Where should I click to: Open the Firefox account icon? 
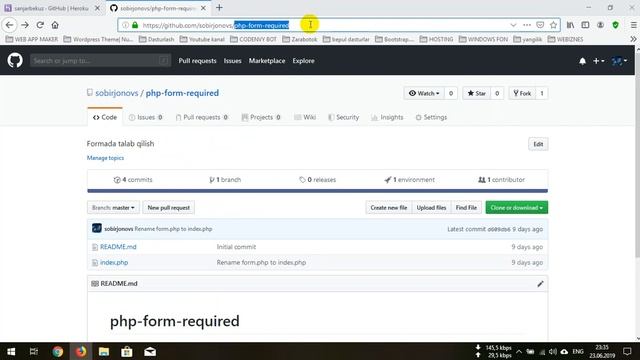tap(600, 25)
